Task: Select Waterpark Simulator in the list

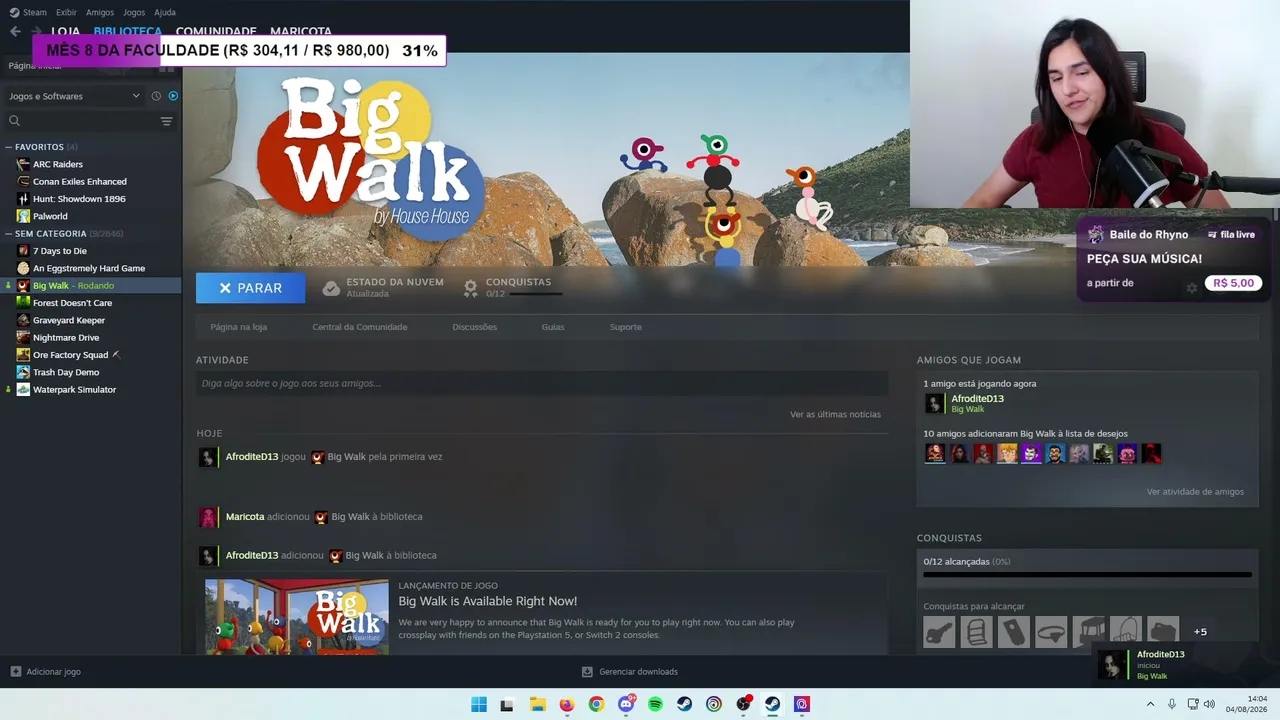Action: [x=74, y=390]
